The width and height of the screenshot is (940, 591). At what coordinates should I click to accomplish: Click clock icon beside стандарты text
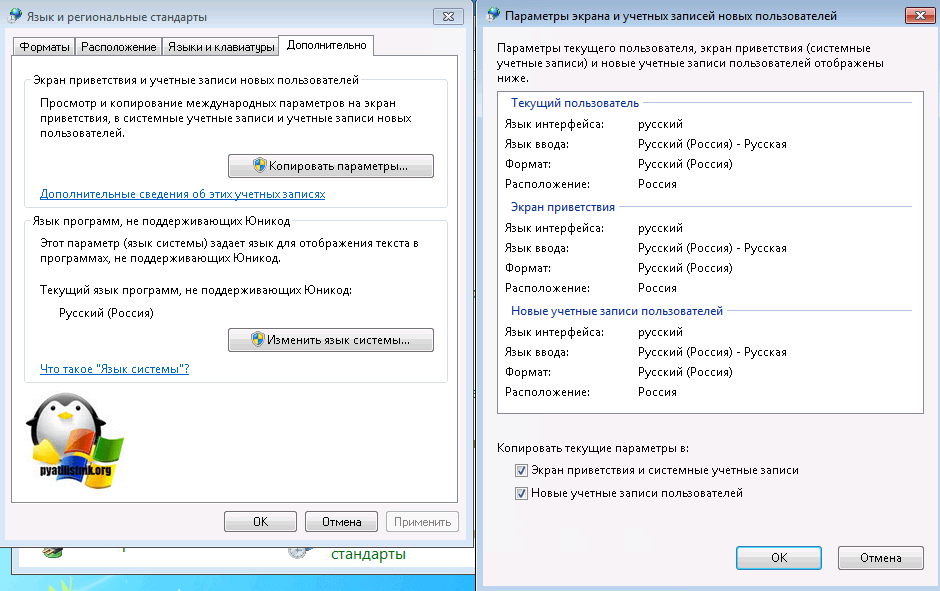[x=296, y=552]
